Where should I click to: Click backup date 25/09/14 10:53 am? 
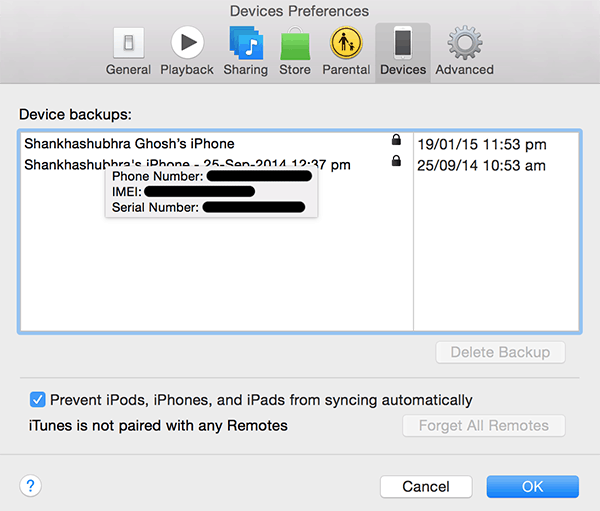[x=481, y=166]
